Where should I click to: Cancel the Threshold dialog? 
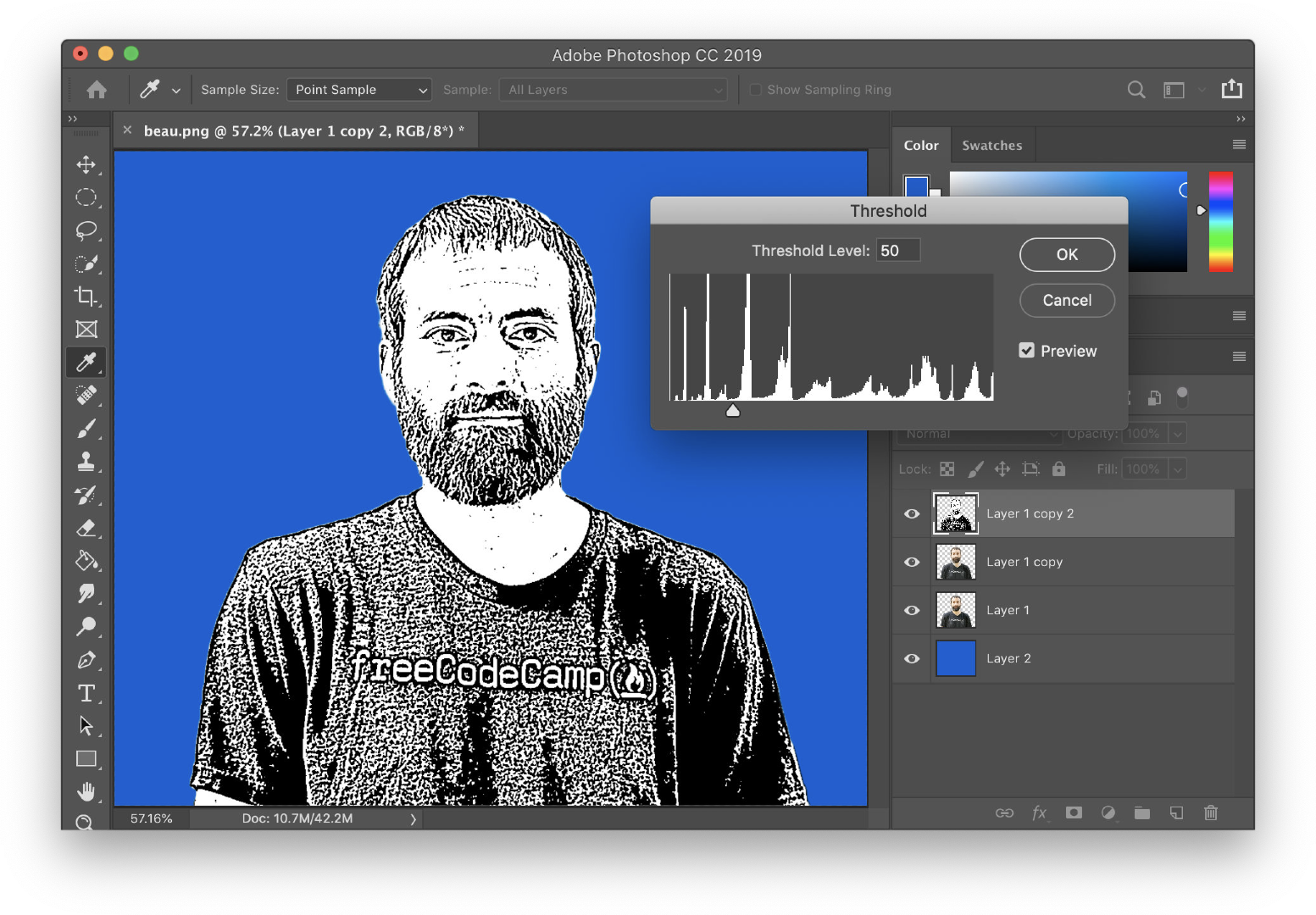click(1067, 301)
